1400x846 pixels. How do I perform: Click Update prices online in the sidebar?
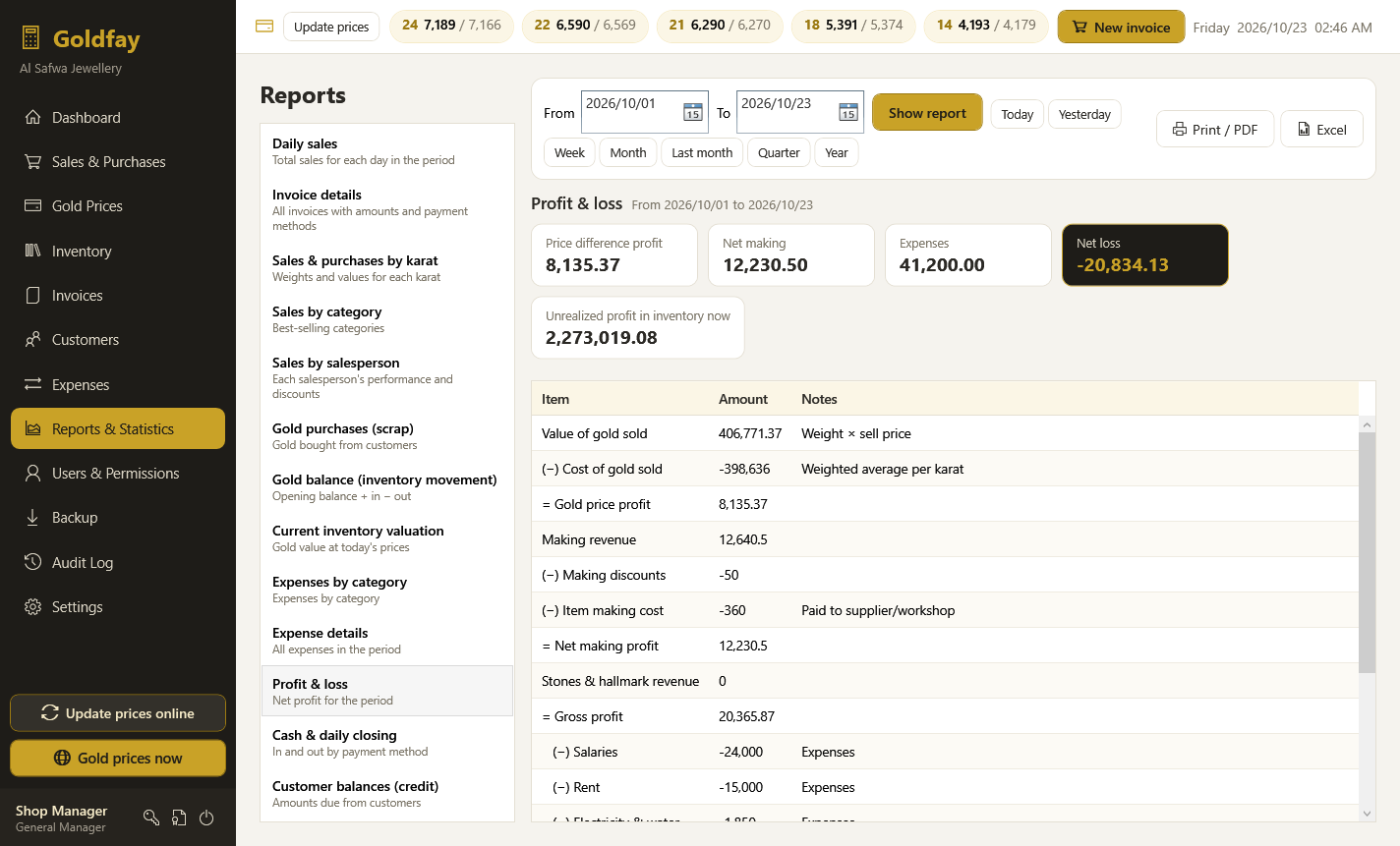[118, 713]
